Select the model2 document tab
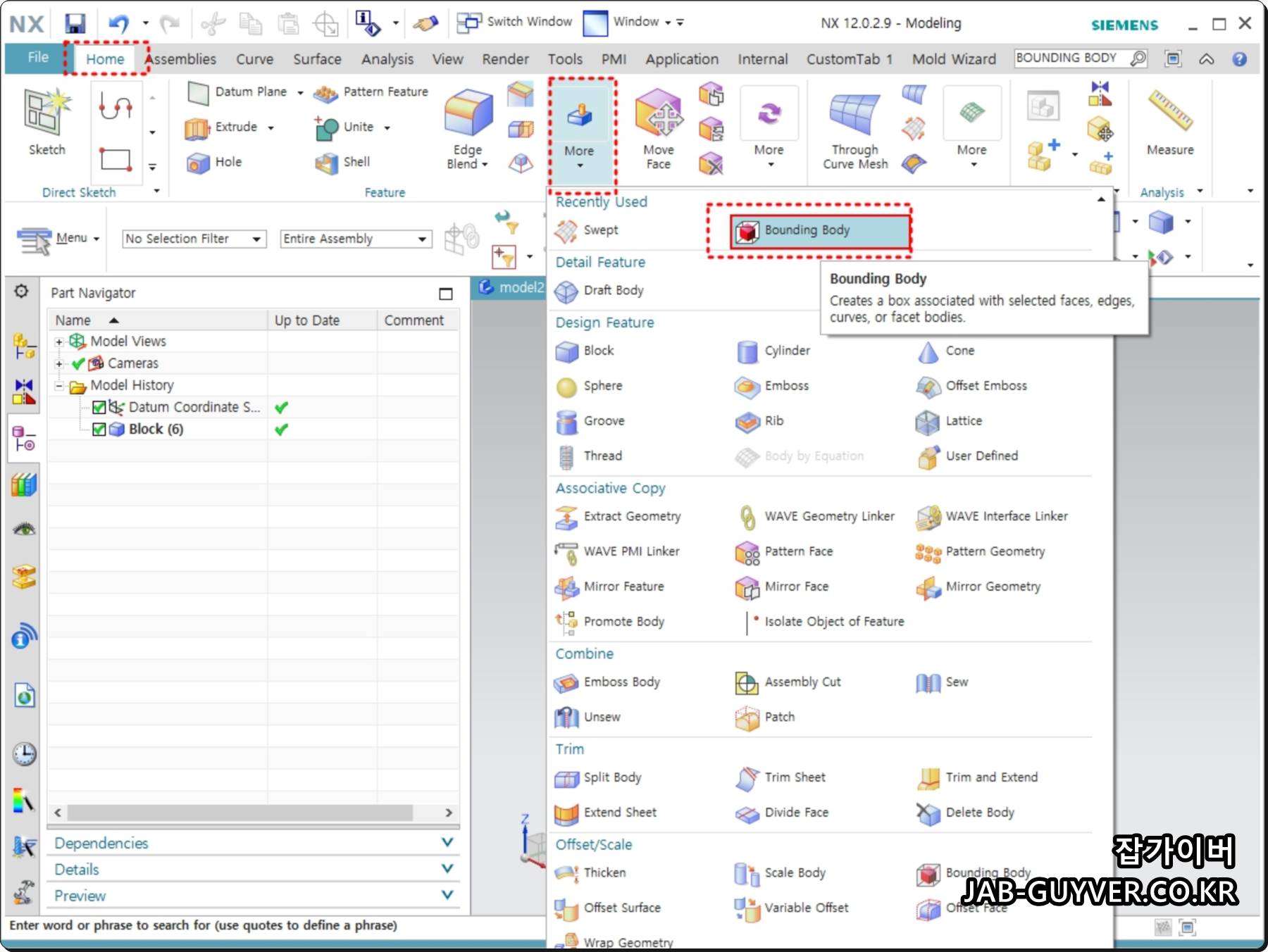This screenshot has height=952, width=1268. (x=511, y=287)
